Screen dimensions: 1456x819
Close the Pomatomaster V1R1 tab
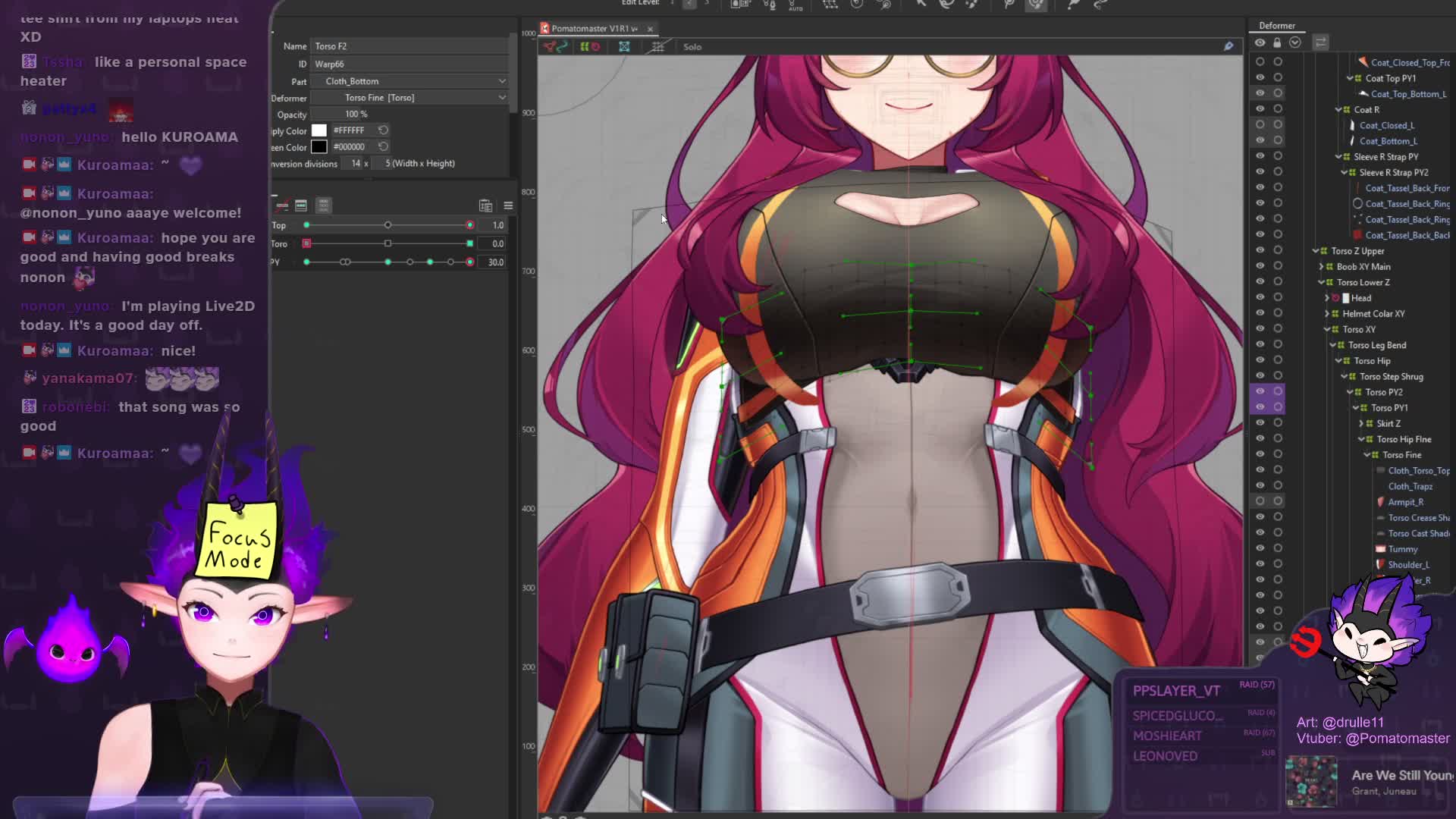650,29
